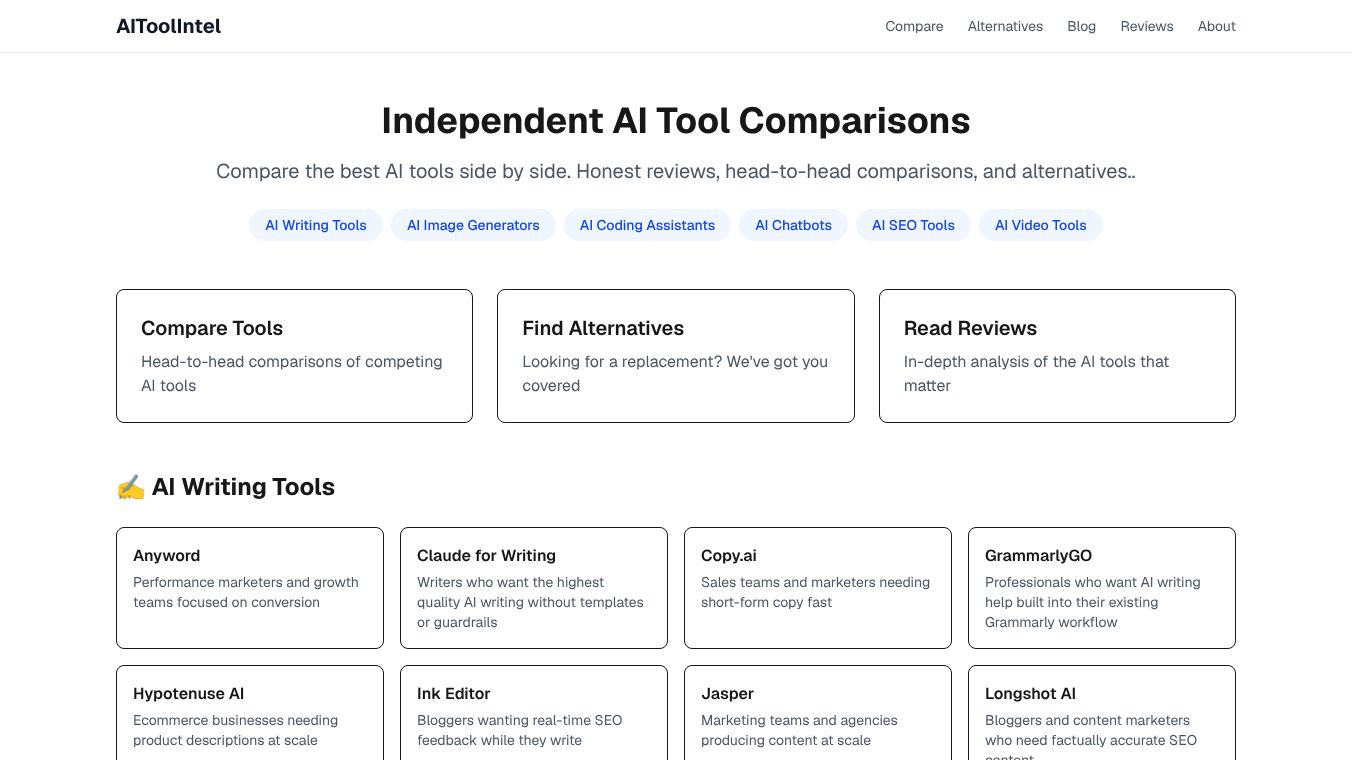Viewport: 1352px width, 760px height.
Task: Click 'Writers who want the highest quality' text
Action: (530, 602)
